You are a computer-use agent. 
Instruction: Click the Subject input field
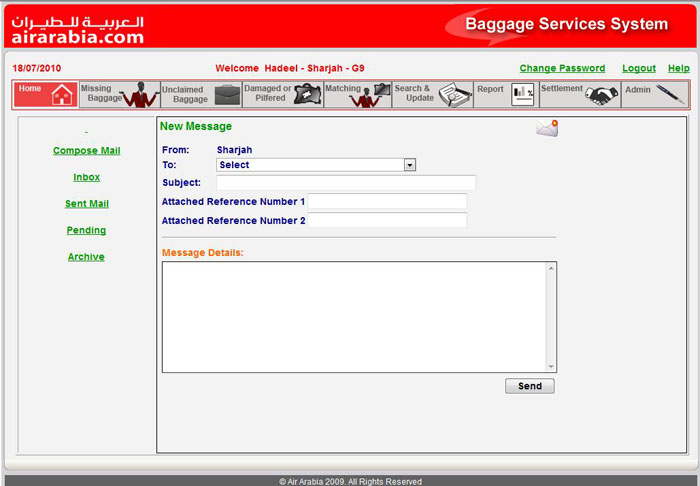coord(346,183)
